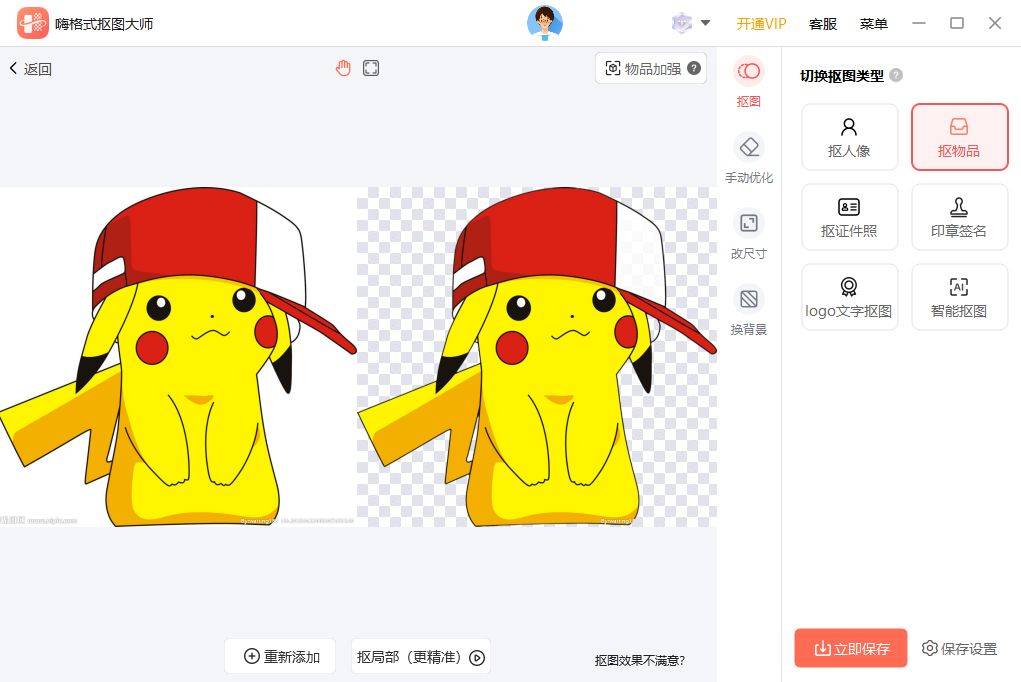Image resolution: width=1021 pixels, height=682 pixels.
Task: Select the 手动优化 eraser tool
Action: 748,158
